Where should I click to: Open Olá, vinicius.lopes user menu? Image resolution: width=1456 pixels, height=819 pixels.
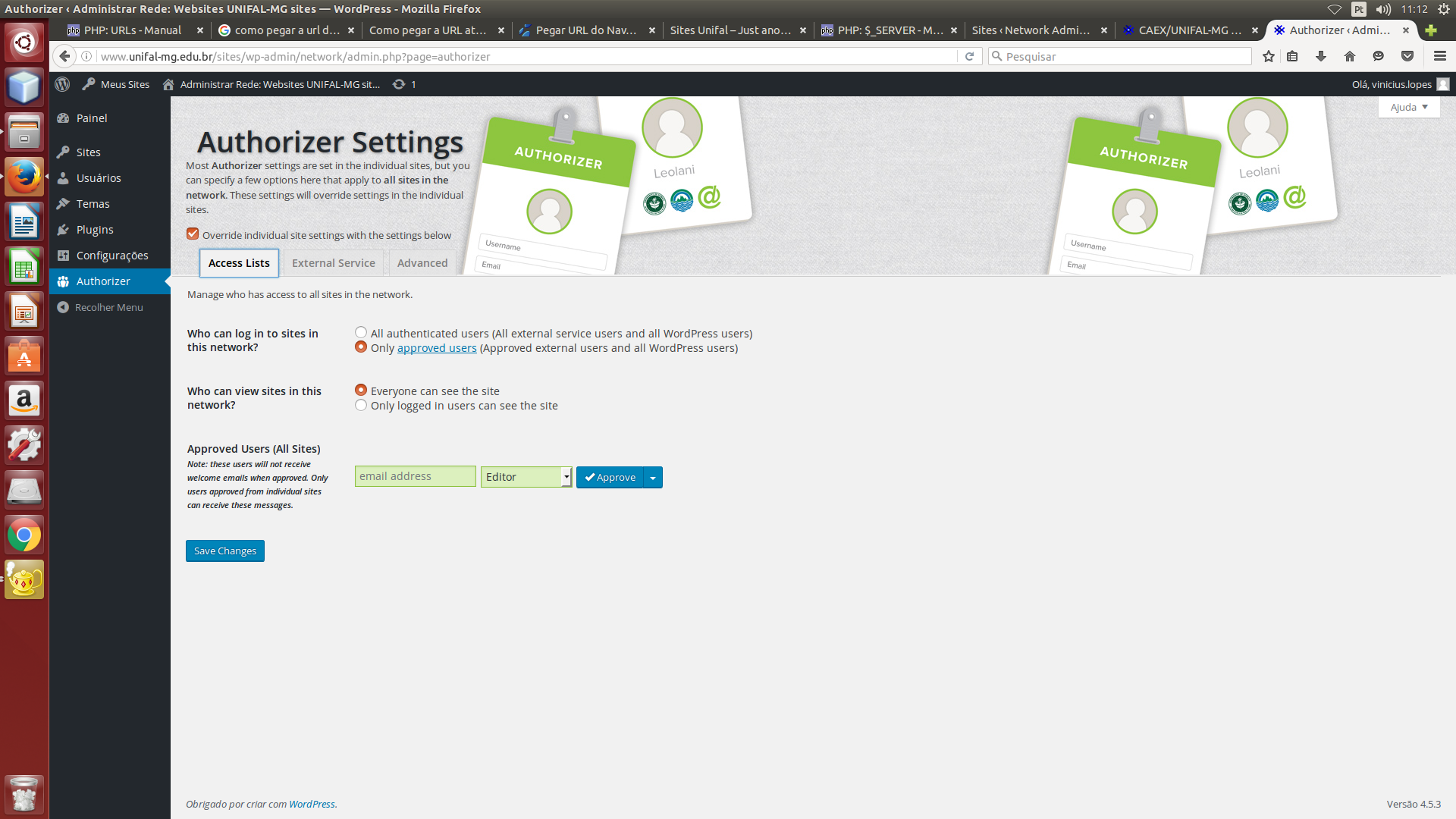tap(1400, 84)
